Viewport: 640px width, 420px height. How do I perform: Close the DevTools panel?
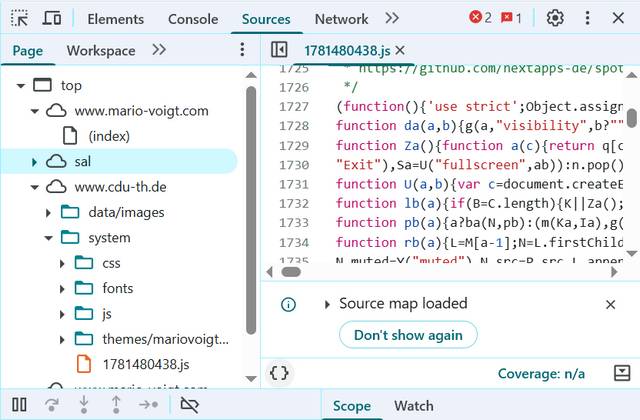618,18
